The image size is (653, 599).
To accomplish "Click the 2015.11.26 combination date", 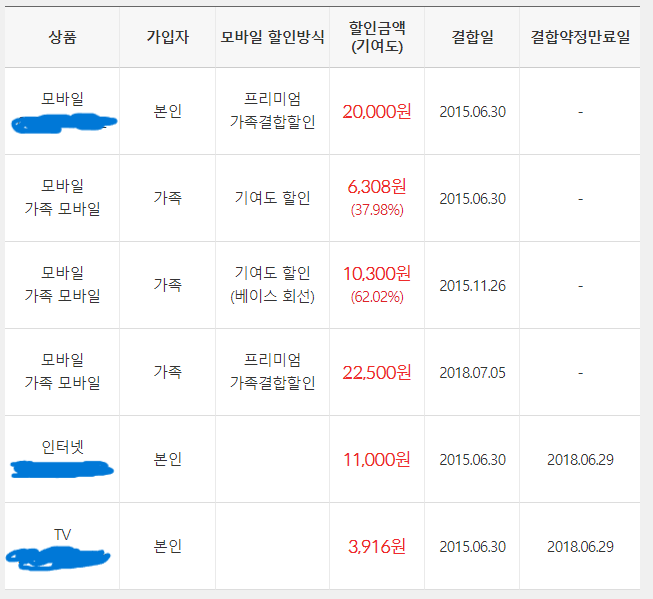I will (x=472, y=286).
